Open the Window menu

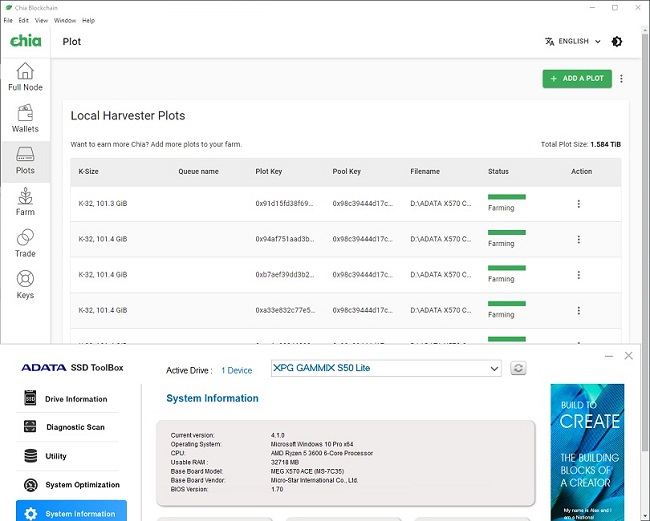[64, 20]
